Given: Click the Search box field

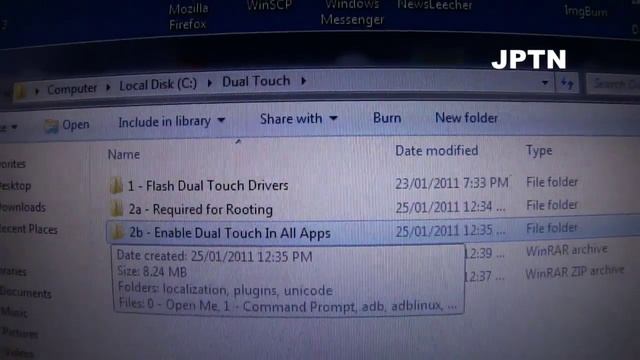Looking at the screenshot, I should pos(613,84).
